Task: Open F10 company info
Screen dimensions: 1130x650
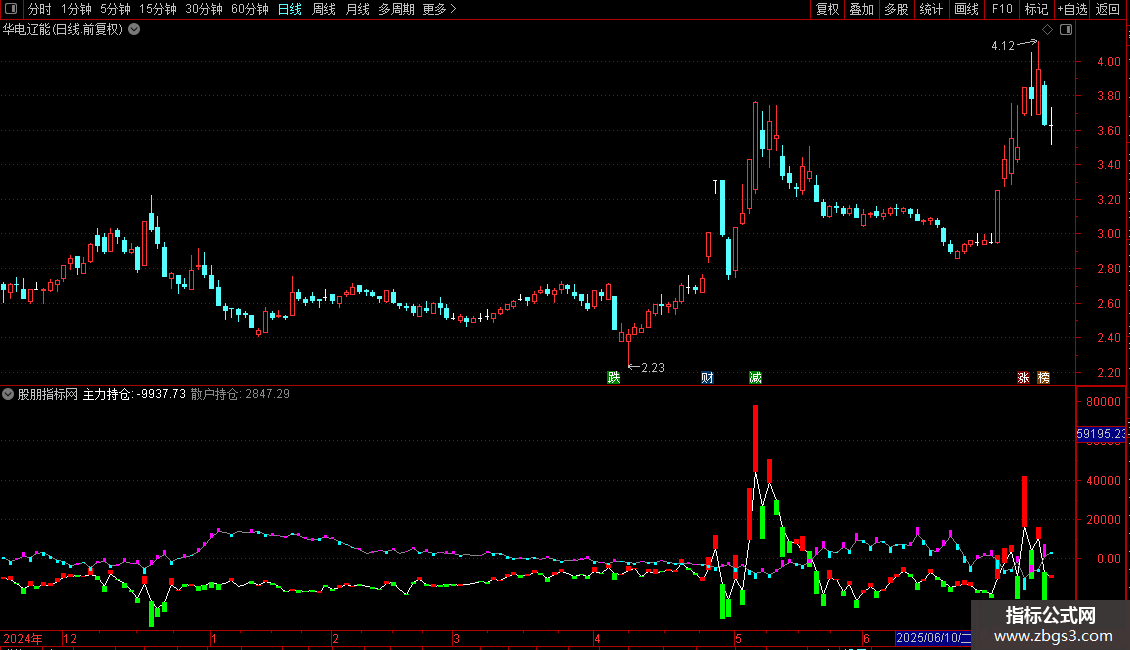Action: (x=1002, y=9)
